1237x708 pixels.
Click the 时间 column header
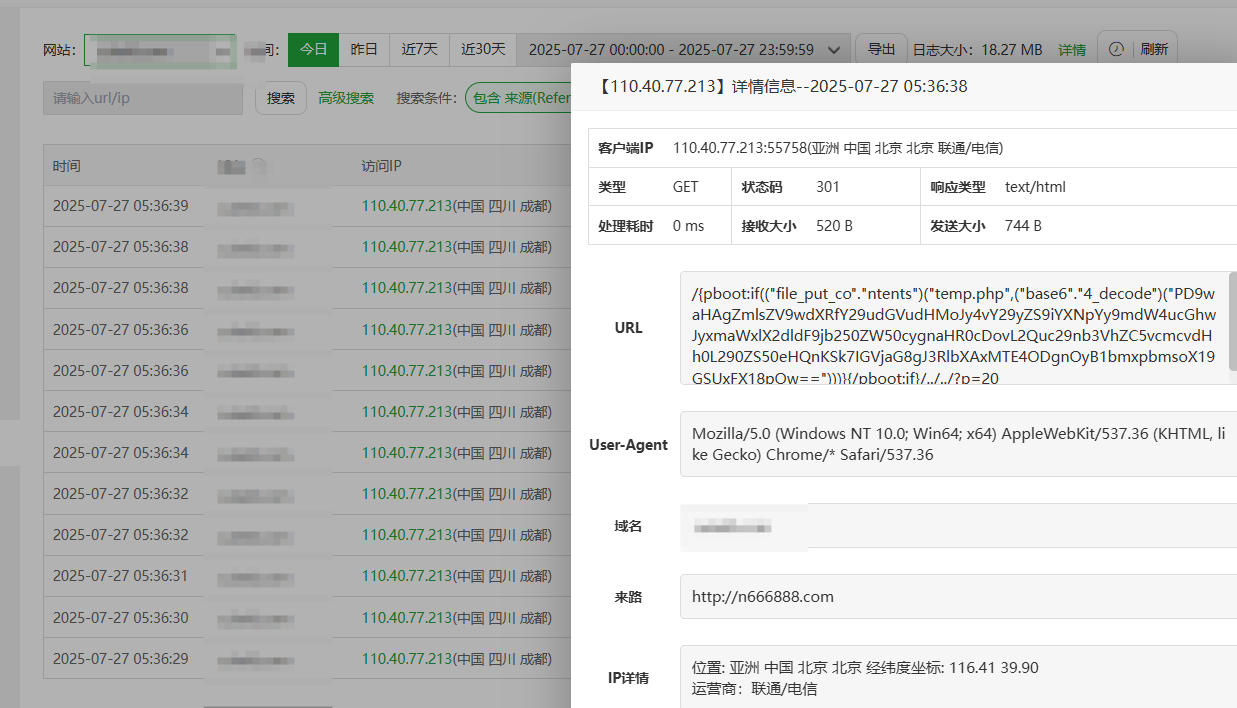click(67, 166)
